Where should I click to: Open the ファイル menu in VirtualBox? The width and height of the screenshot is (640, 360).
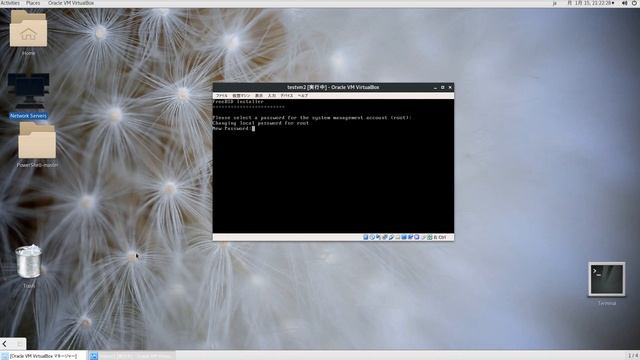coord(221,96)
